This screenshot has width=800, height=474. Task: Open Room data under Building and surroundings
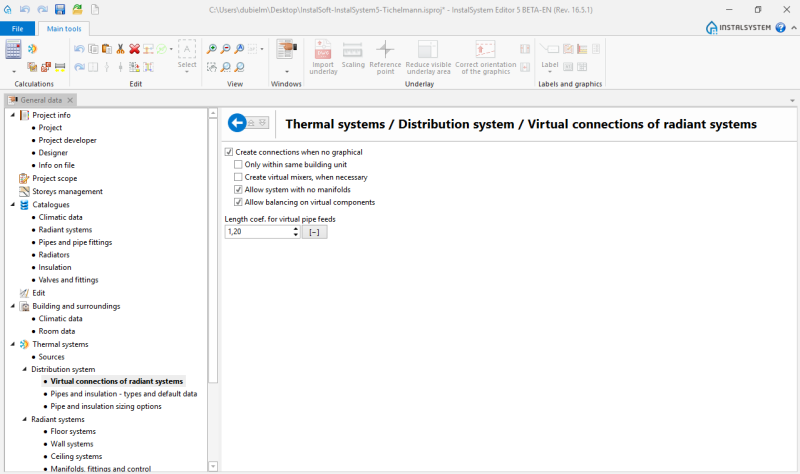tap(57, 331)
